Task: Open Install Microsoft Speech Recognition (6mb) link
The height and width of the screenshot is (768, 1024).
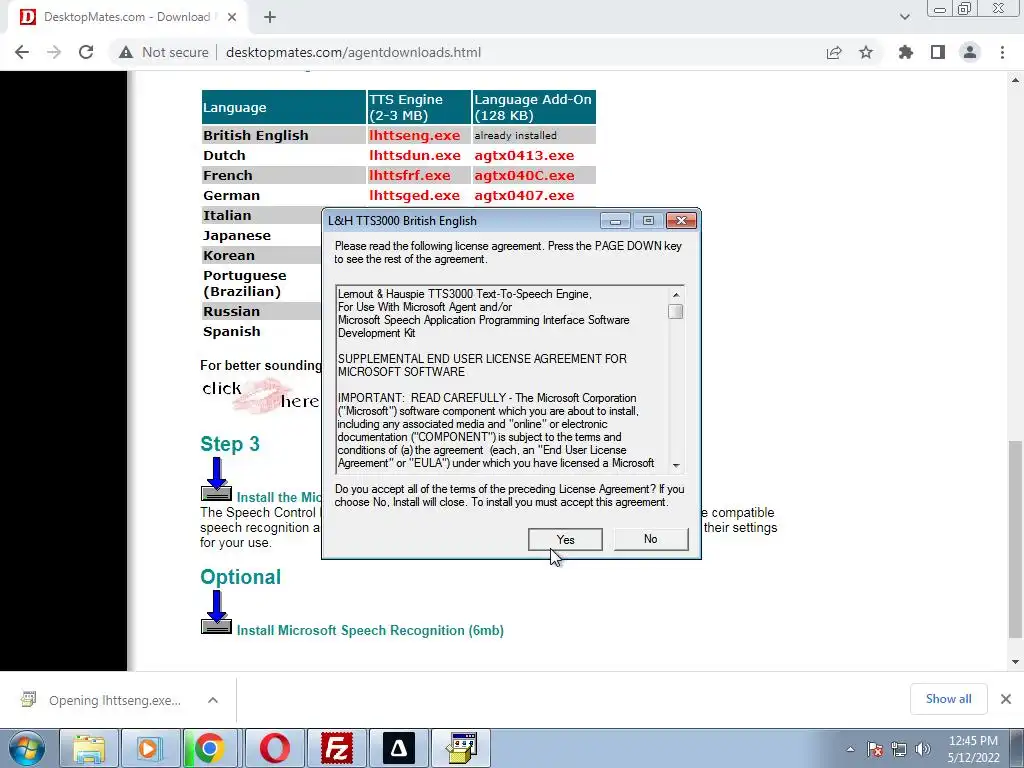Action: tap(370, 630)
